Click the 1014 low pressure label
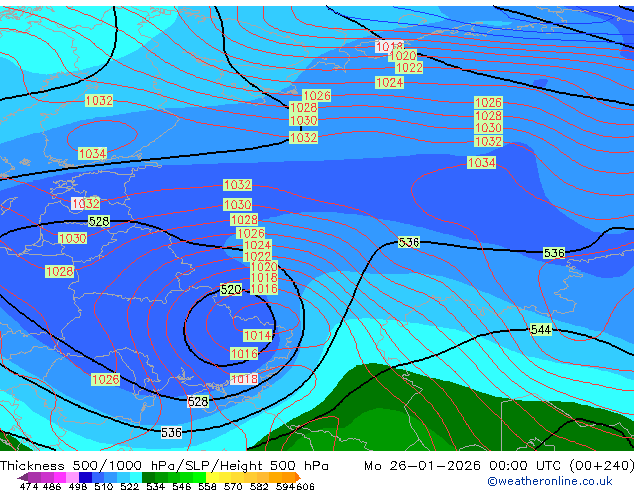This screenshot has height=490, width=634. (x=258, y=336)
